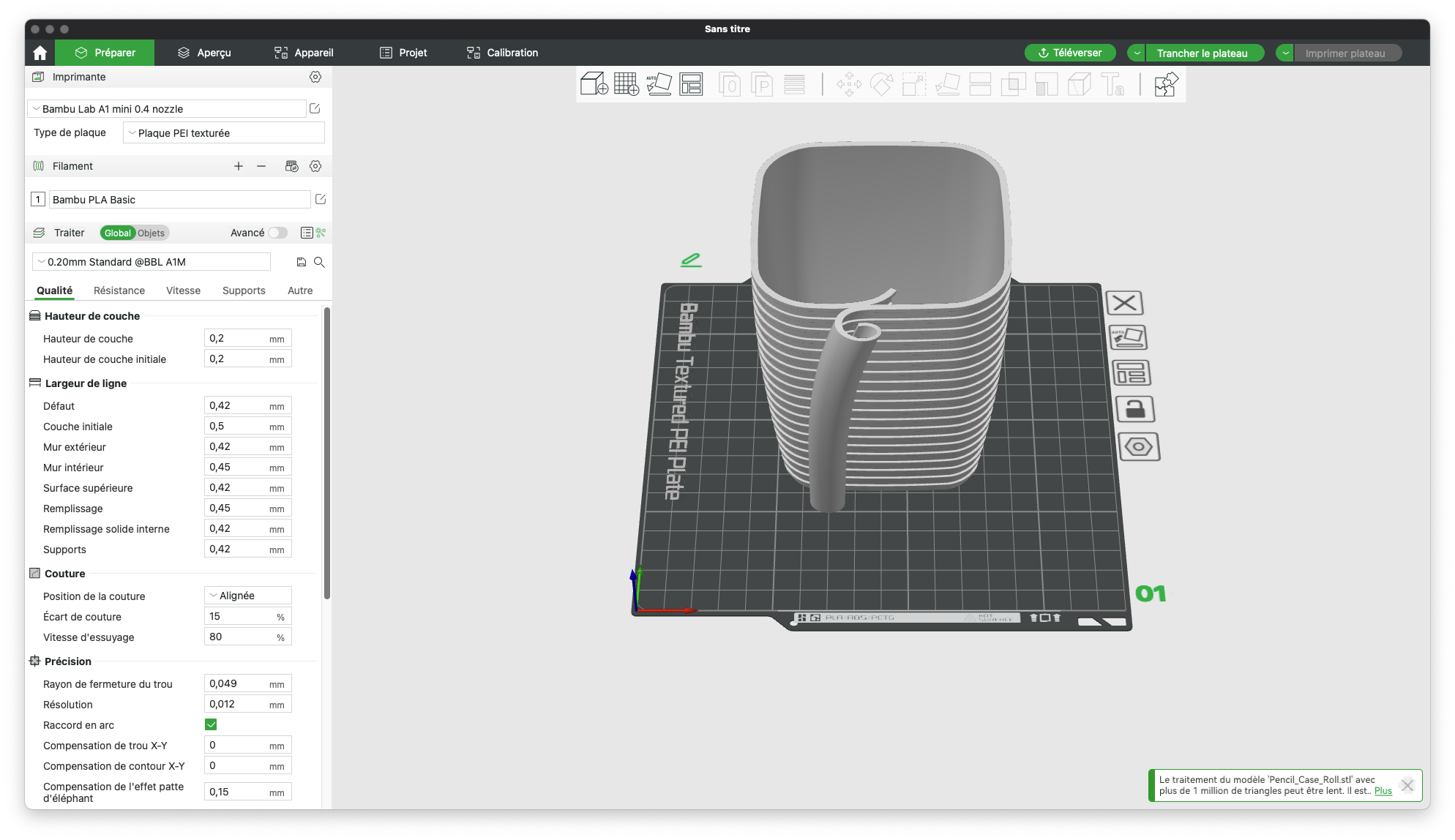The height and width of the screenshot is (840, 1455).
Task: Click the Auto orient toolbar icon
Action: (x=659, y=84)
